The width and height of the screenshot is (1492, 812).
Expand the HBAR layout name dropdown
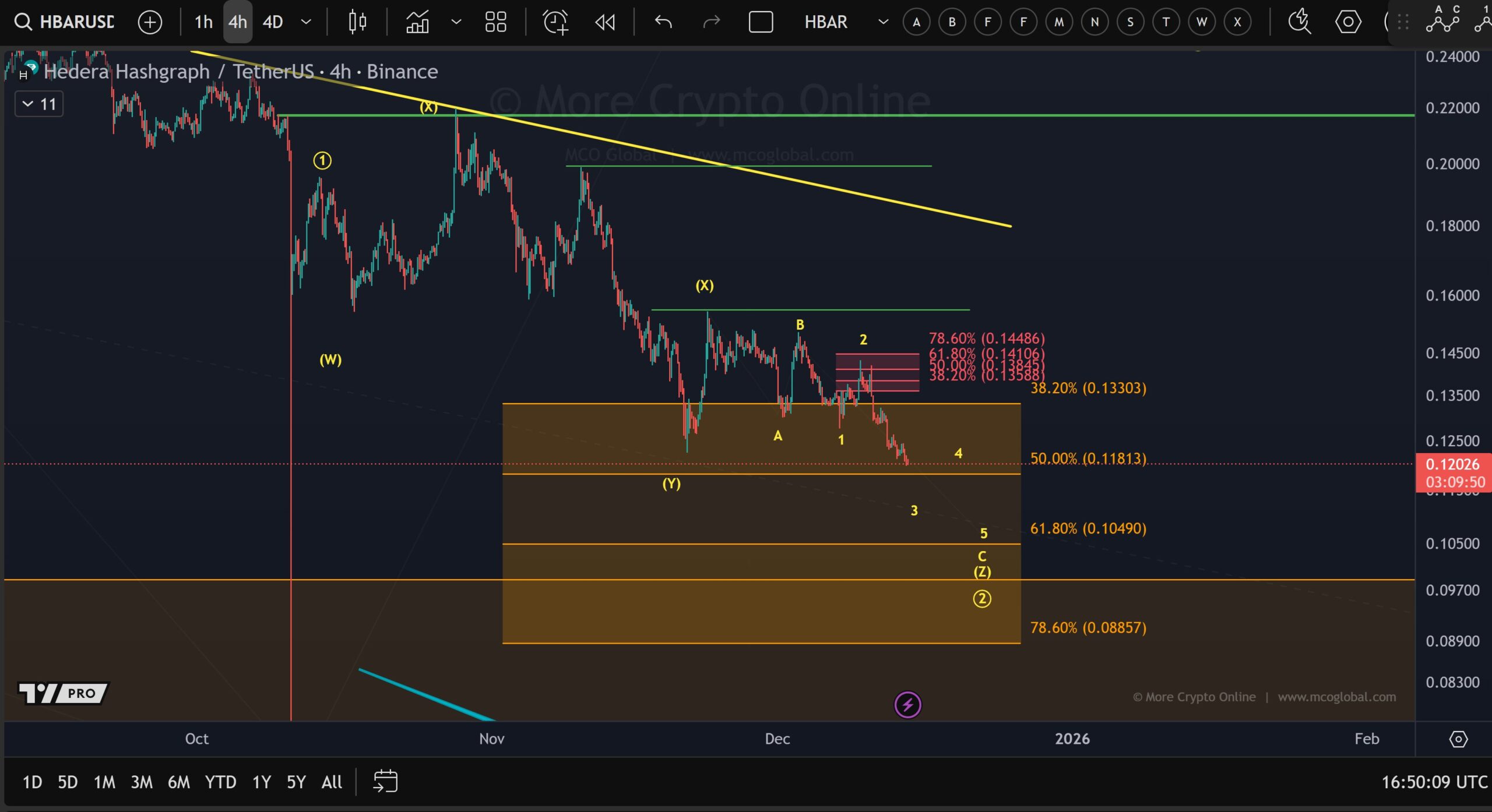click(x=883, y=22)
